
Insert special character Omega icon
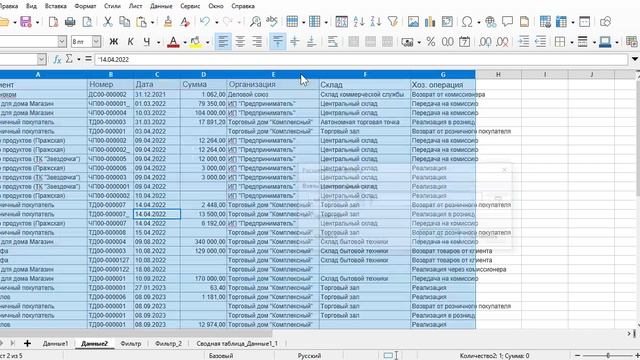click(x=467, y=22)
